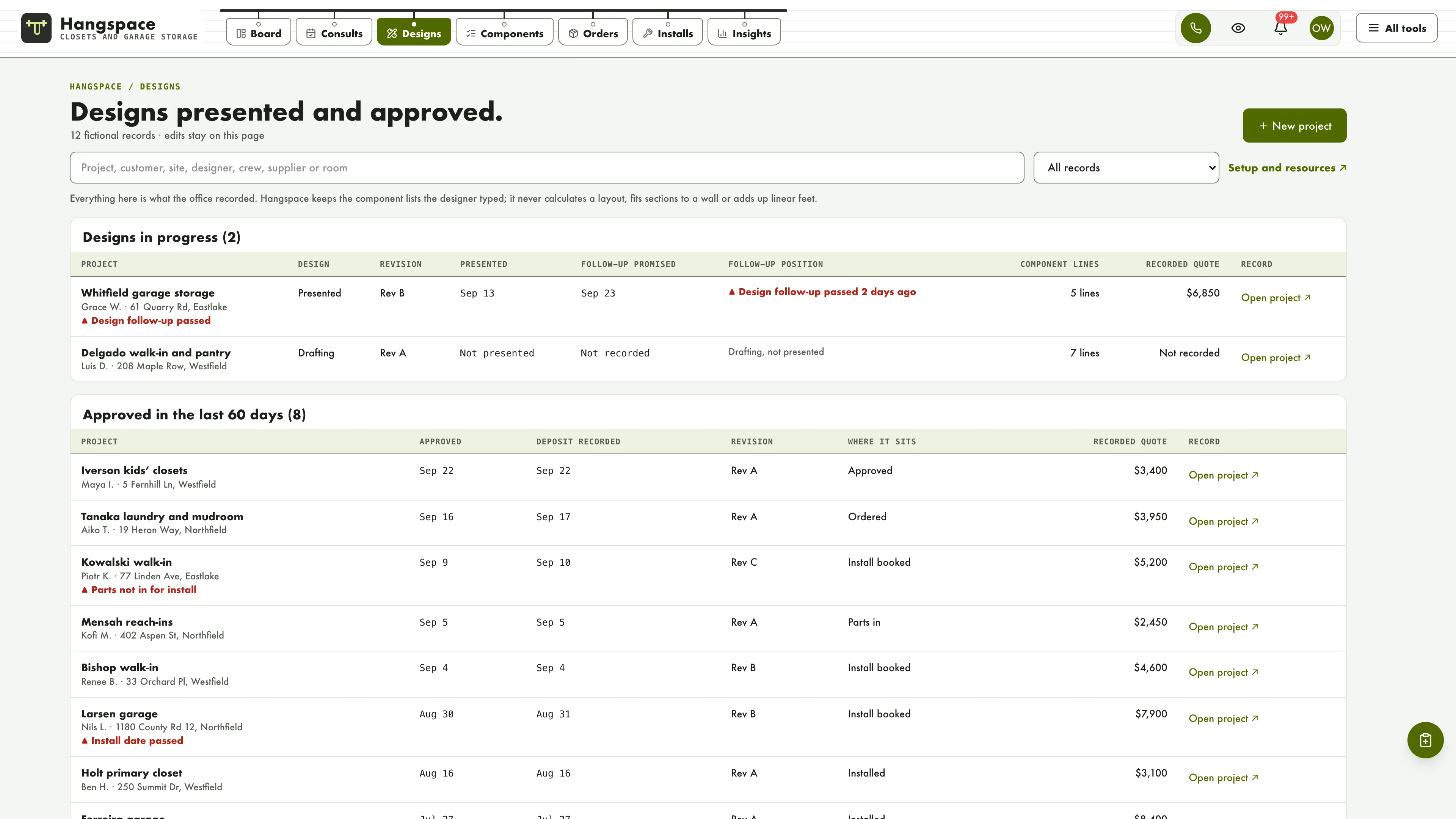Open project for Delgado walk-in and pantry
The image size is (1456, 819).
(x=1276, y=357)
